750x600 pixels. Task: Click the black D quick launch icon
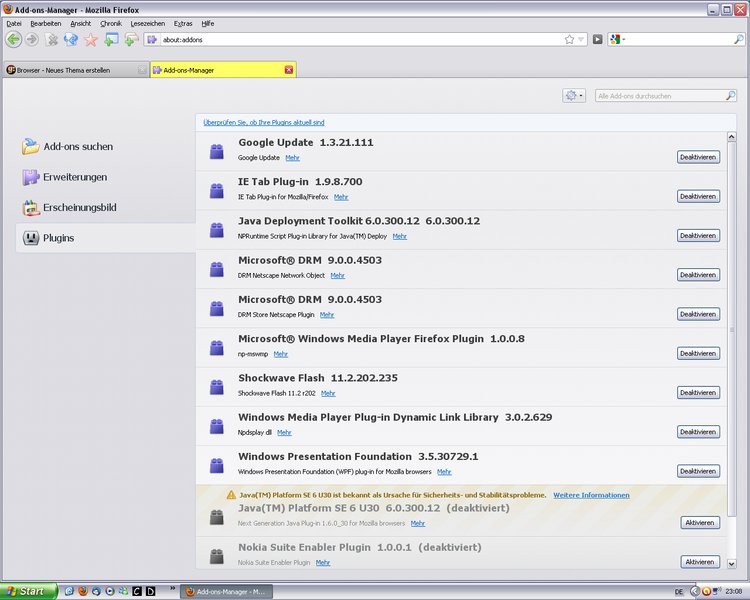click(x=151, y=591)
